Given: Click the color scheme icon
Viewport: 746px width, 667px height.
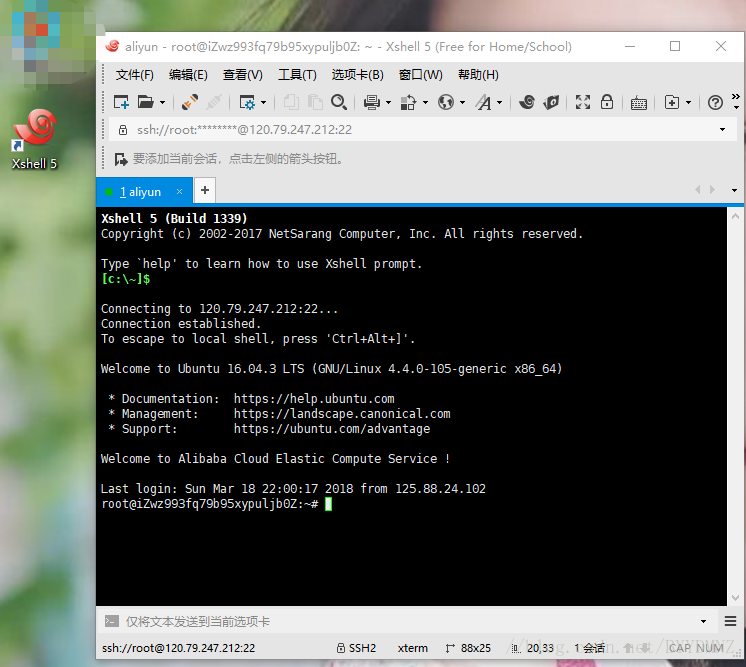Looking at the screenshot, I should (x=408, y=102).
